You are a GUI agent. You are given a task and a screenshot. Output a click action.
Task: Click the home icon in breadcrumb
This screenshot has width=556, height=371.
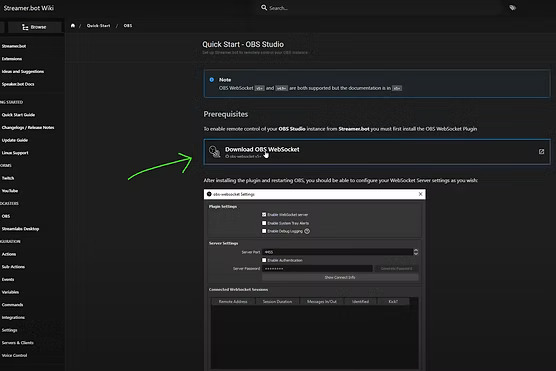(73, 26)
